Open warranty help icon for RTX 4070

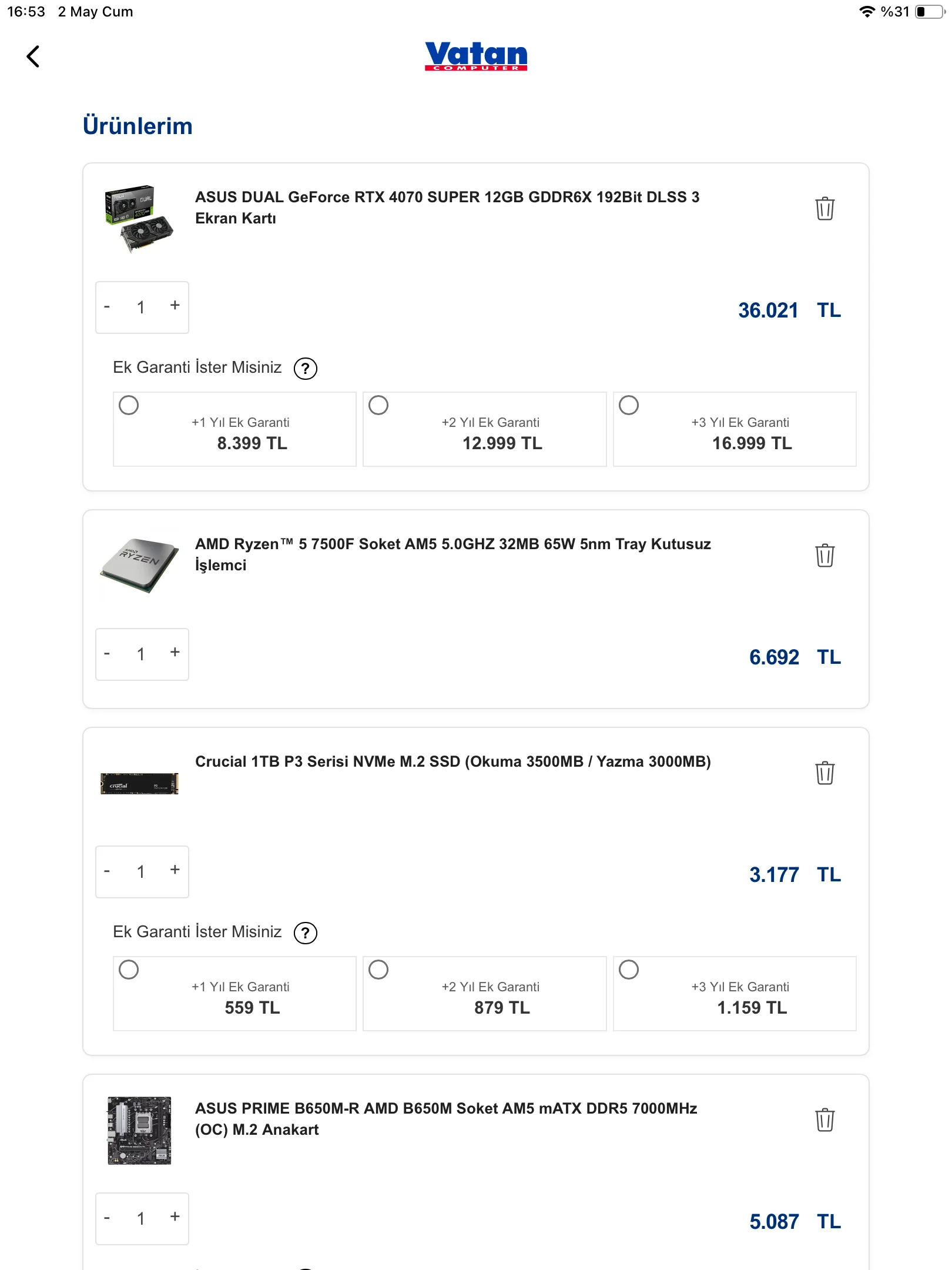[x=306, y=369]
